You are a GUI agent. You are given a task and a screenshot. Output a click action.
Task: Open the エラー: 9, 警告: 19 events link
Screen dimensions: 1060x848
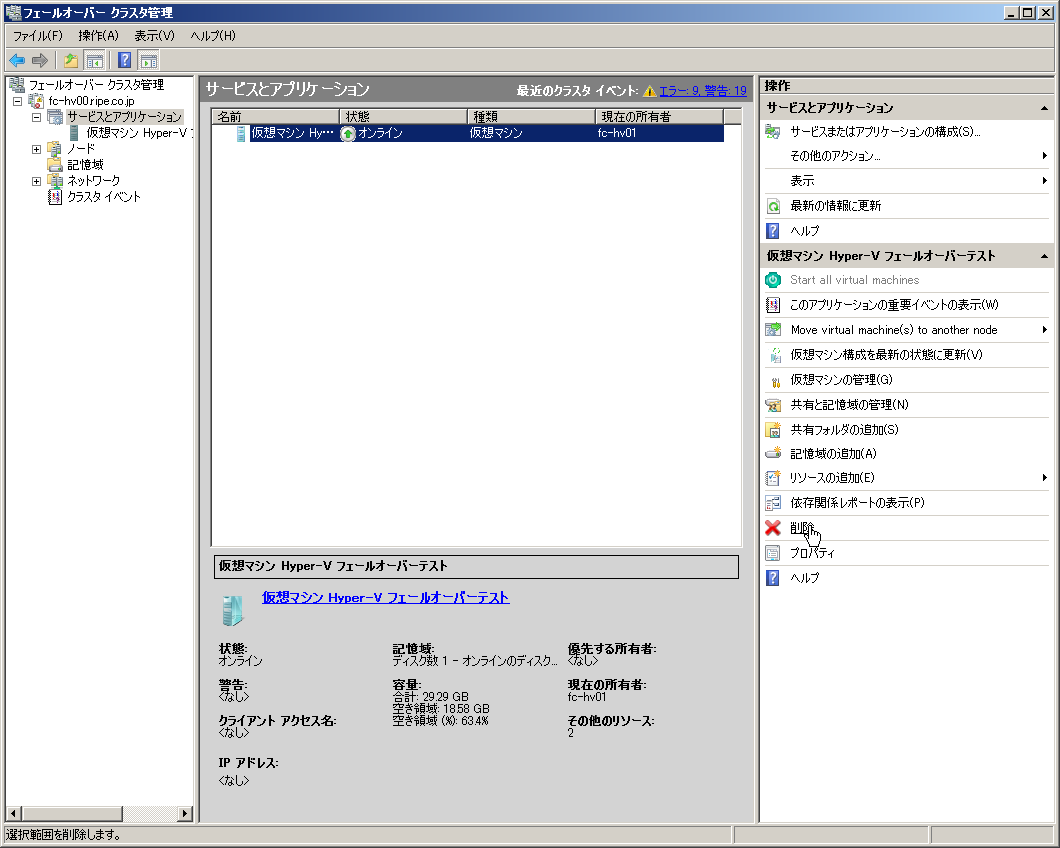(x=703, y=91)
